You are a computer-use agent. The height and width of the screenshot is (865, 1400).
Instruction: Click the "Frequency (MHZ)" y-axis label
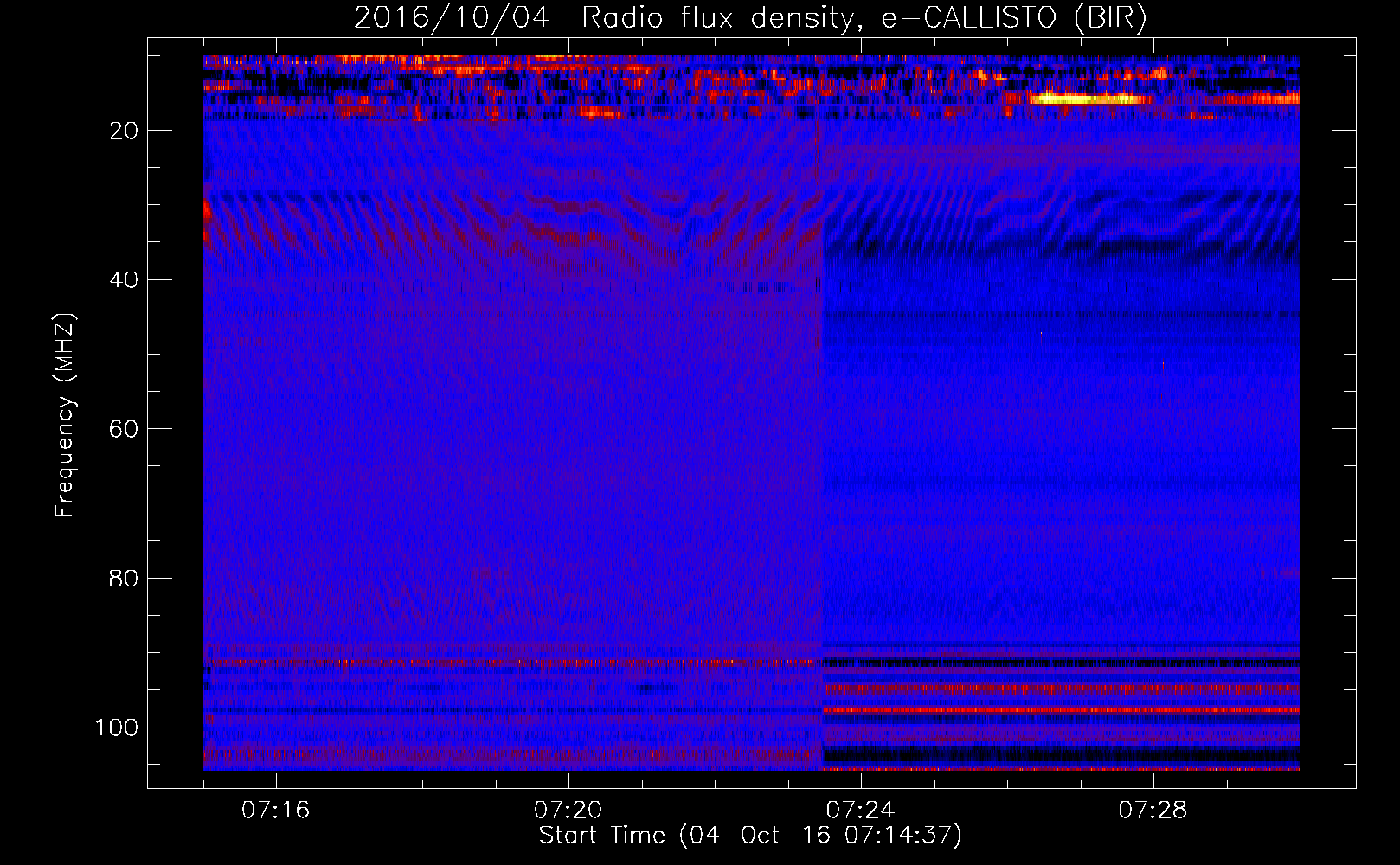click(65, 414)
